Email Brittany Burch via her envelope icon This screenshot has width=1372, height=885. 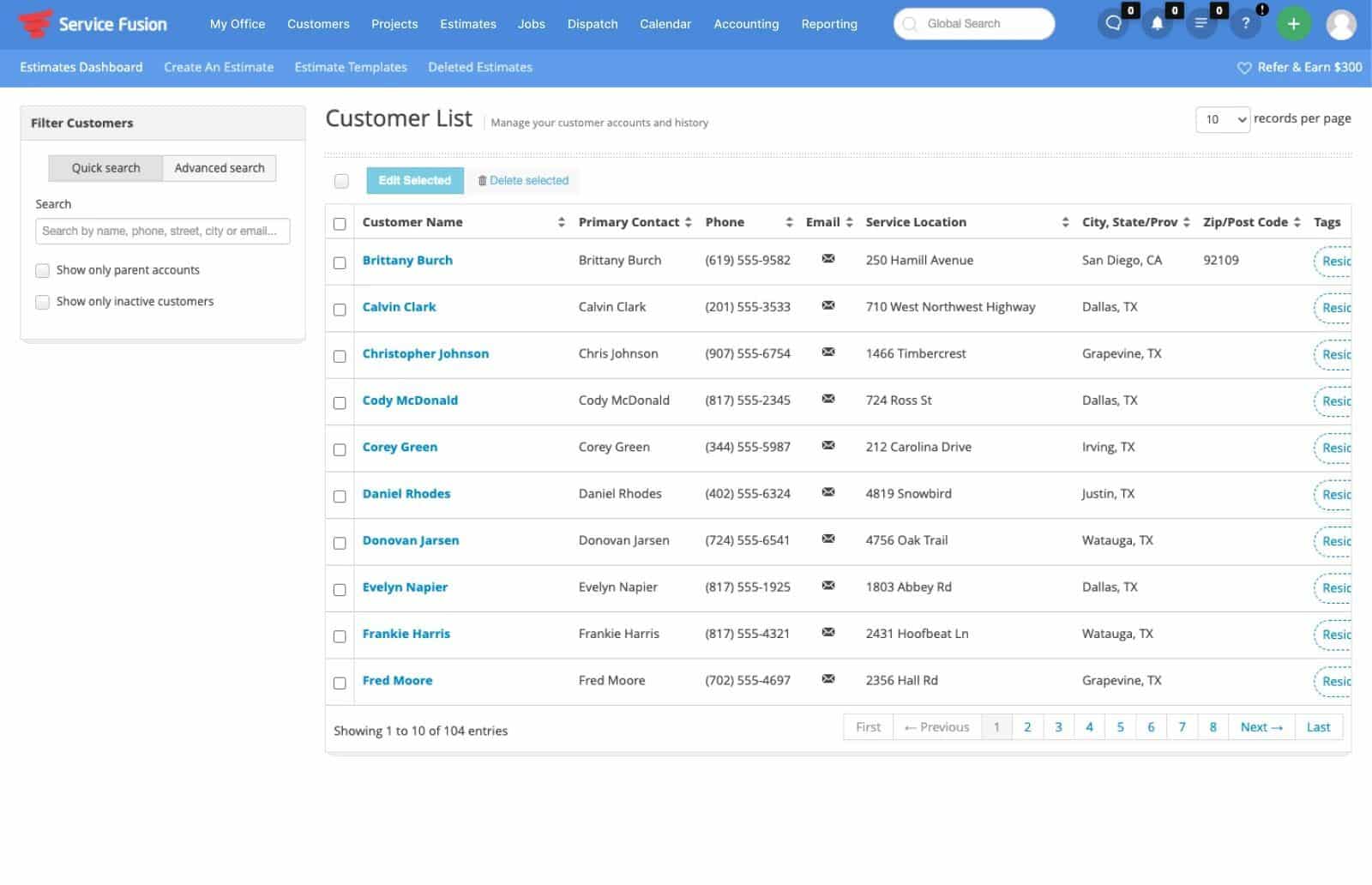point(827,257)
